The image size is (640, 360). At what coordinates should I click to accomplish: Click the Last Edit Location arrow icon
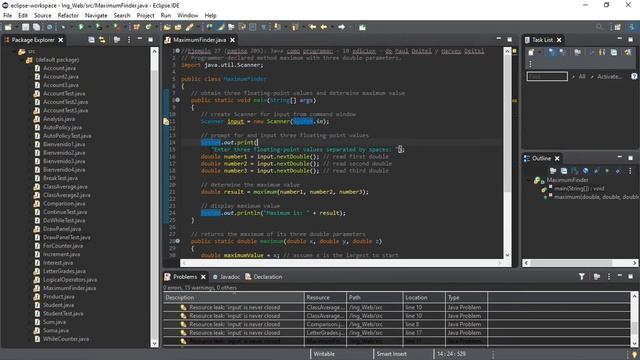click(313, 27)
